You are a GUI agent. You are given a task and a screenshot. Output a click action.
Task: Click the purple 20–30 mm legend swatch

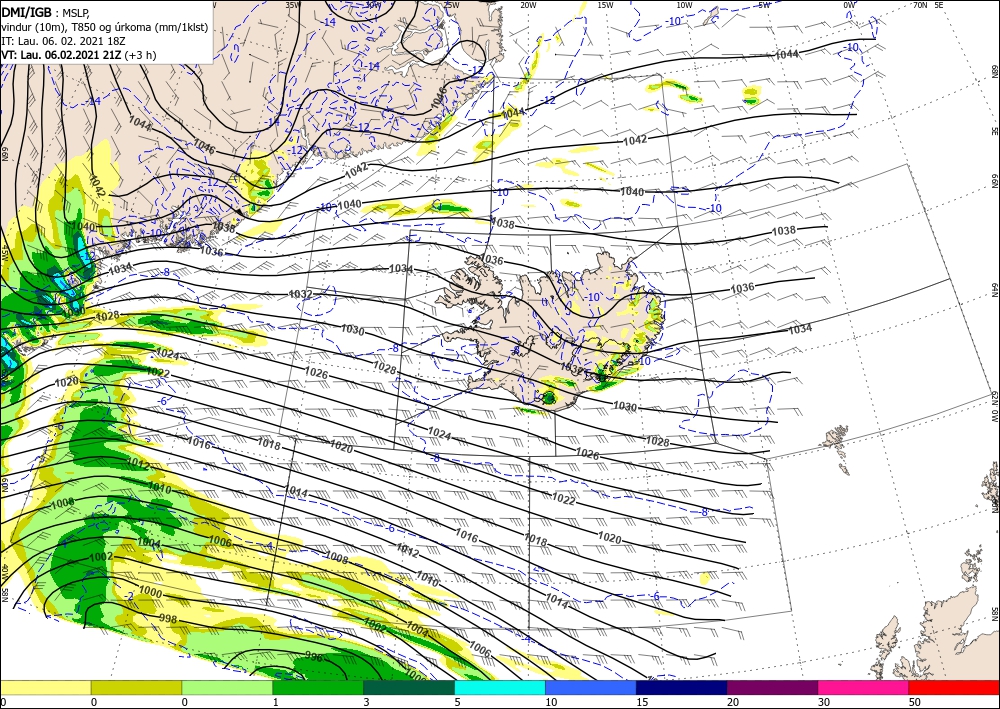pos(772,687)
